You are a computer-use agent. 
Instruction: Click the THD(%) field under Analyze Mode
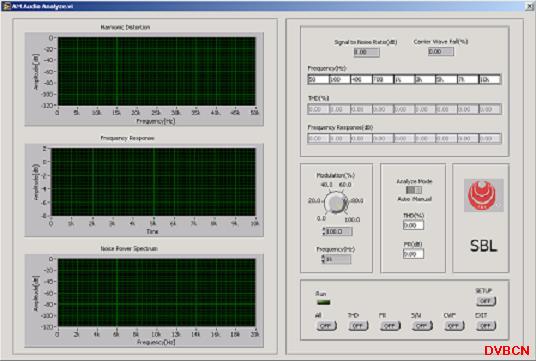(413, 225)
